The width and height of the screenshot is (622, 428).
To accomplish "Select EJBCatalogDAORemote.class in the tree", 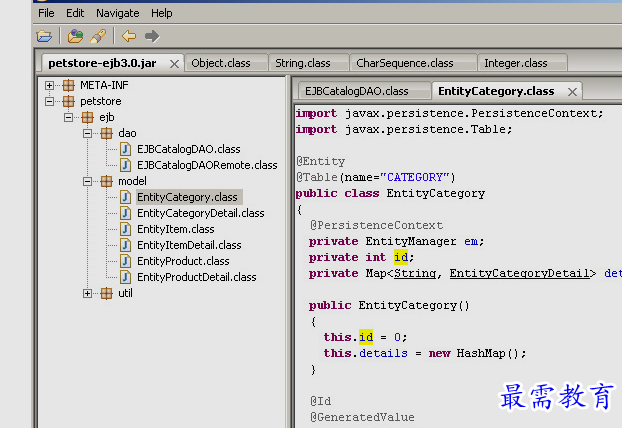I will point(207,165).
